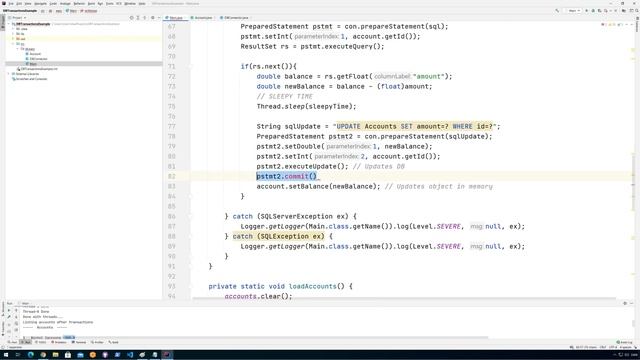Open Project Structure from the top toolbar

624,11
